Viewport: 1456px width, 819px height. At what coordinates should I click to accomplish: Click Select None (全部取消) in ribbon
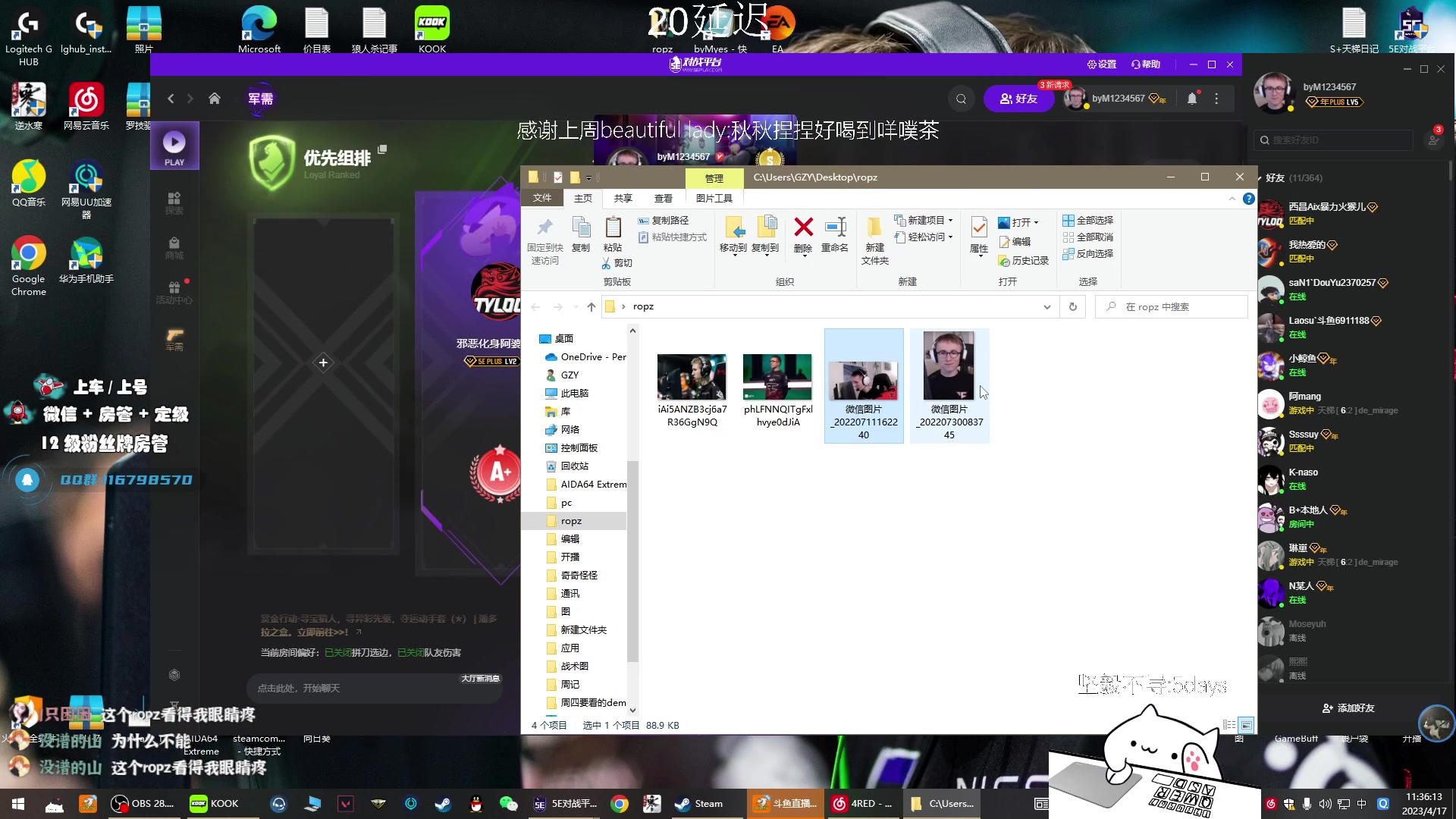[x=1087, y=237]
